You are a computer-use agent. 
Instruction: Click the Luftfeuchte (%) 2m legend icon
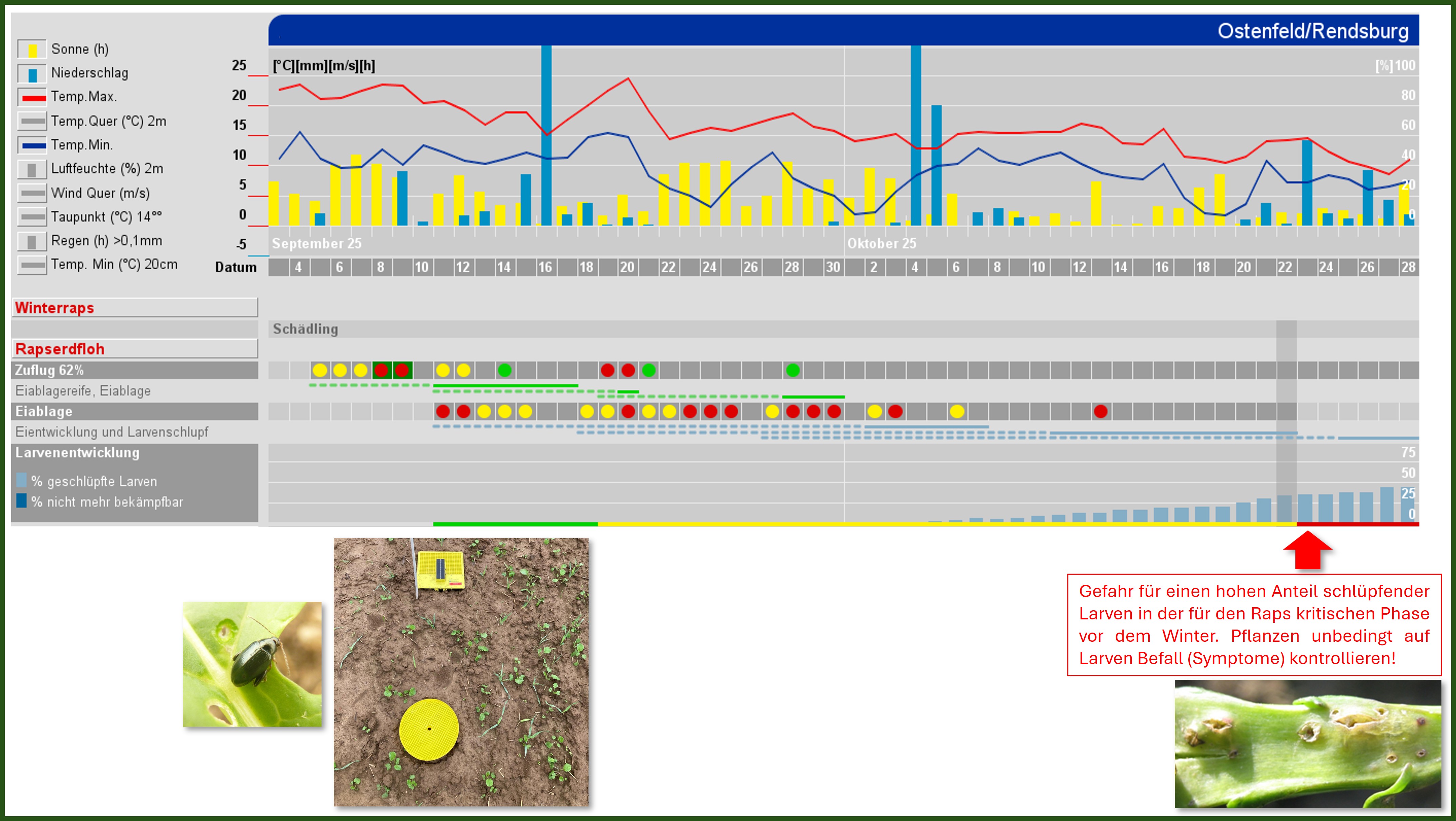point(32,169)
